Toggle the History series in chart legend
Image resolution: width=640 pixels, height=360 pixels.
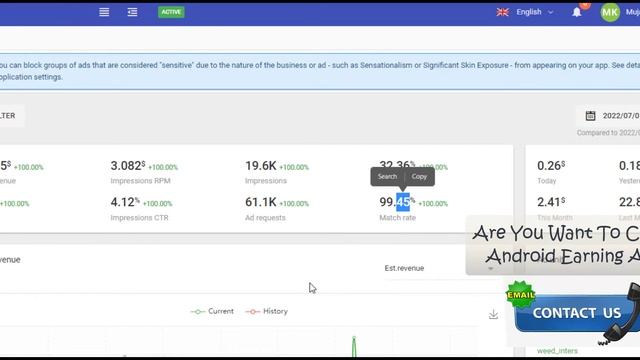coord(267,311)
